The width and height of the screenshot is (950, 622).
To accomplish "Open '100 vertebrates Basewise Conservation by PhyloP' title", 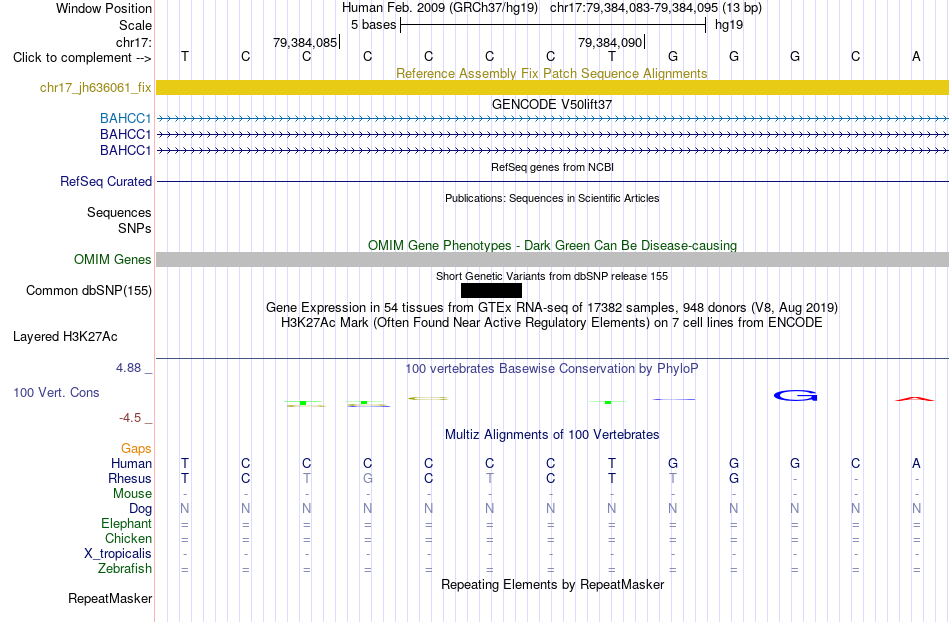I will point(552,368).
